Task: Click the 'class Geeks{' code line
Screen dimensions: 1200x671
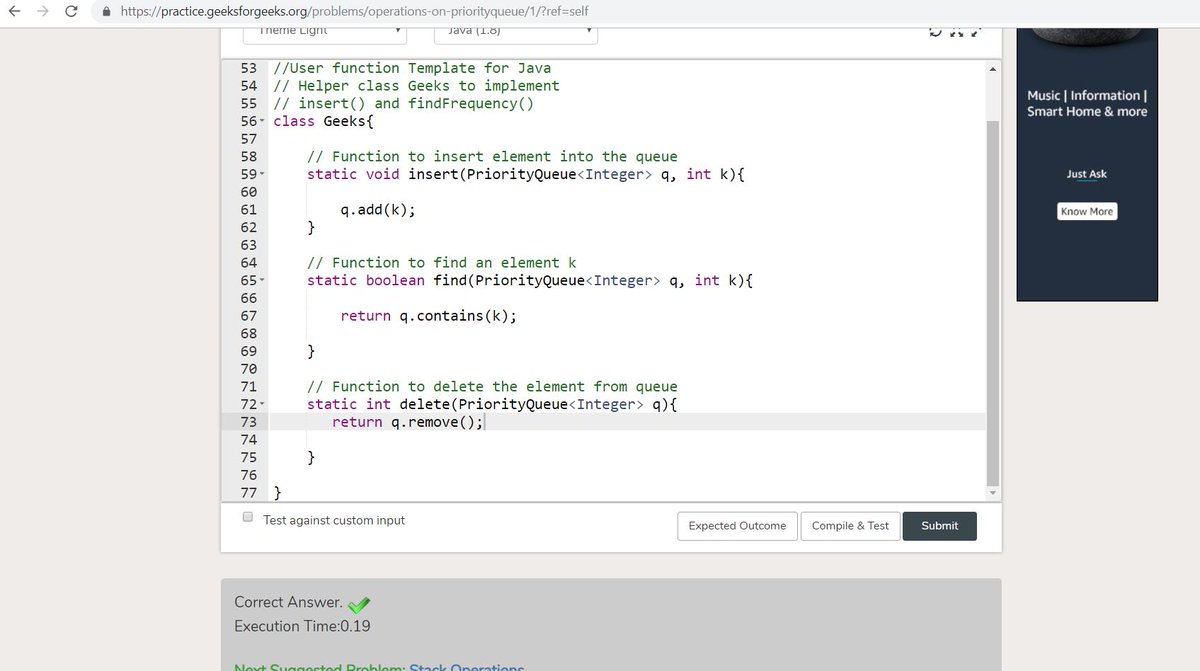Action: 323,121
